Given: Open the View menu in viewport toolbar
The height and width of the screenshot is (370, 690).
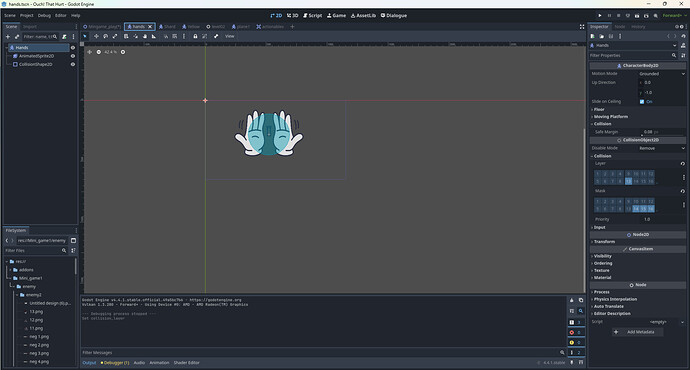Looking at the screenshot, I should pyautogui.click(x=230, y=37).
